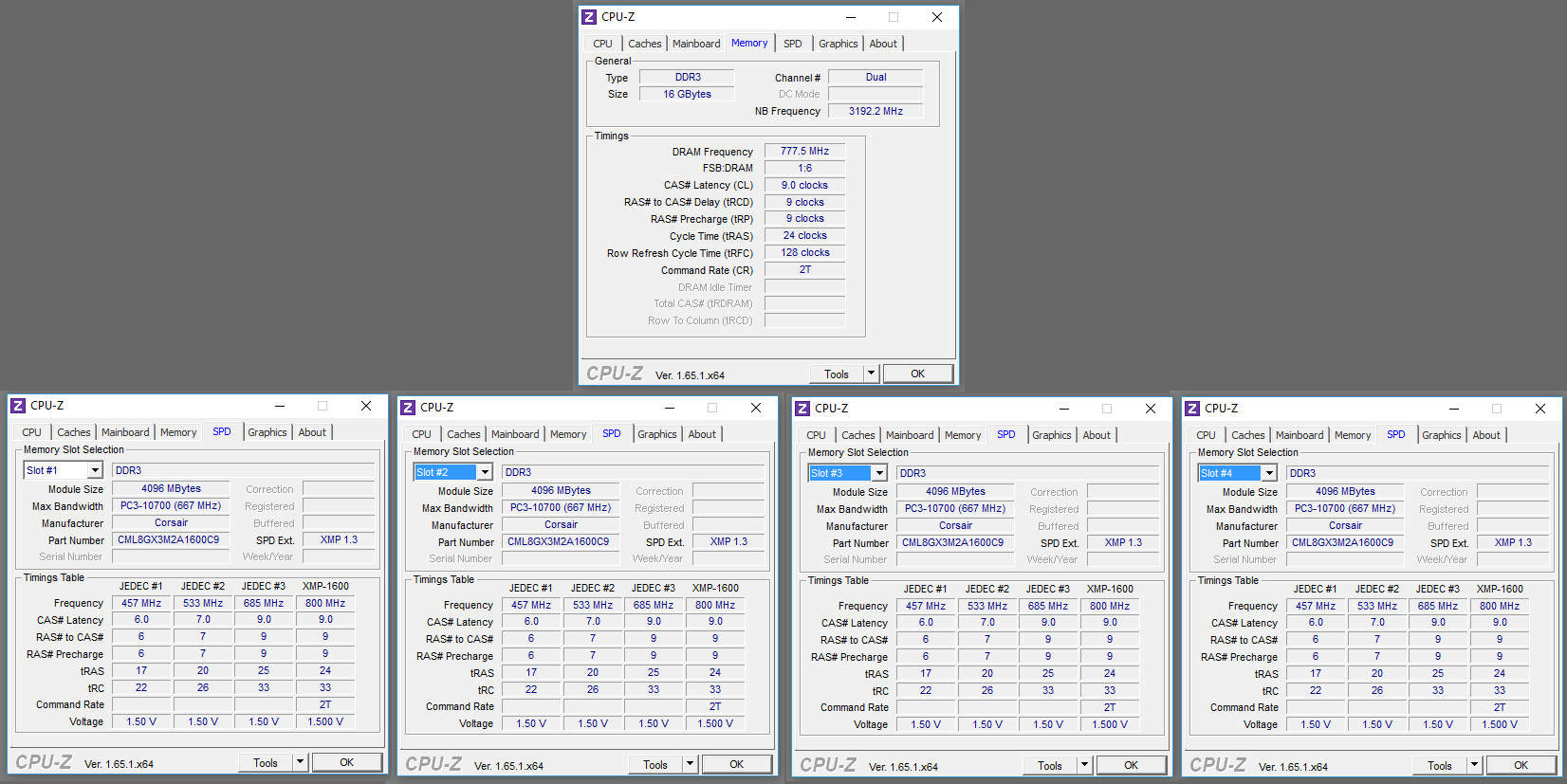
Task: Minimize the Memory tab CPU-Z window
Action: [851, 17]
